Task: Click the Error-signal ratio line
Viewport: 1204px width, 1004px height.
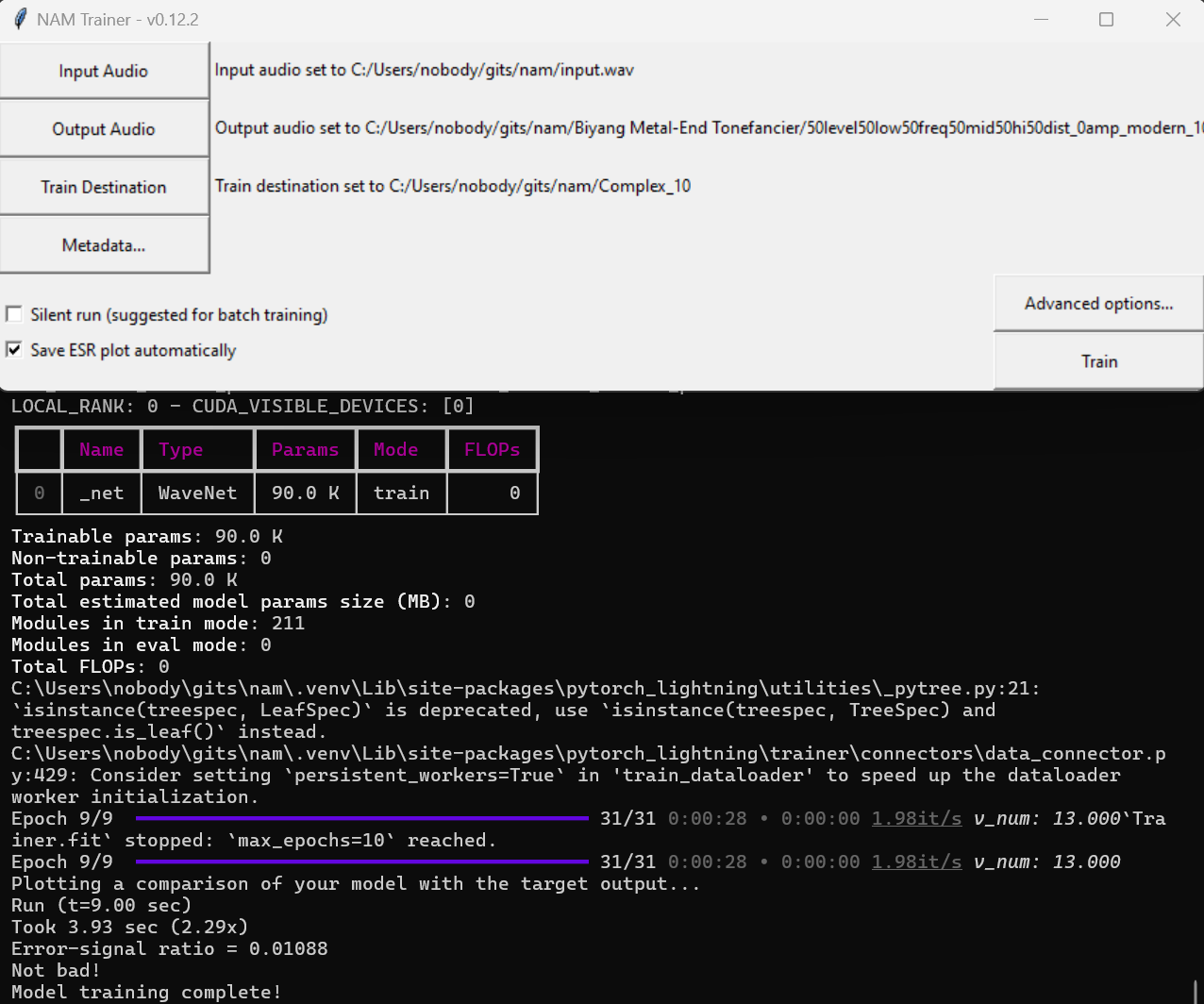Action: [168, 948]
